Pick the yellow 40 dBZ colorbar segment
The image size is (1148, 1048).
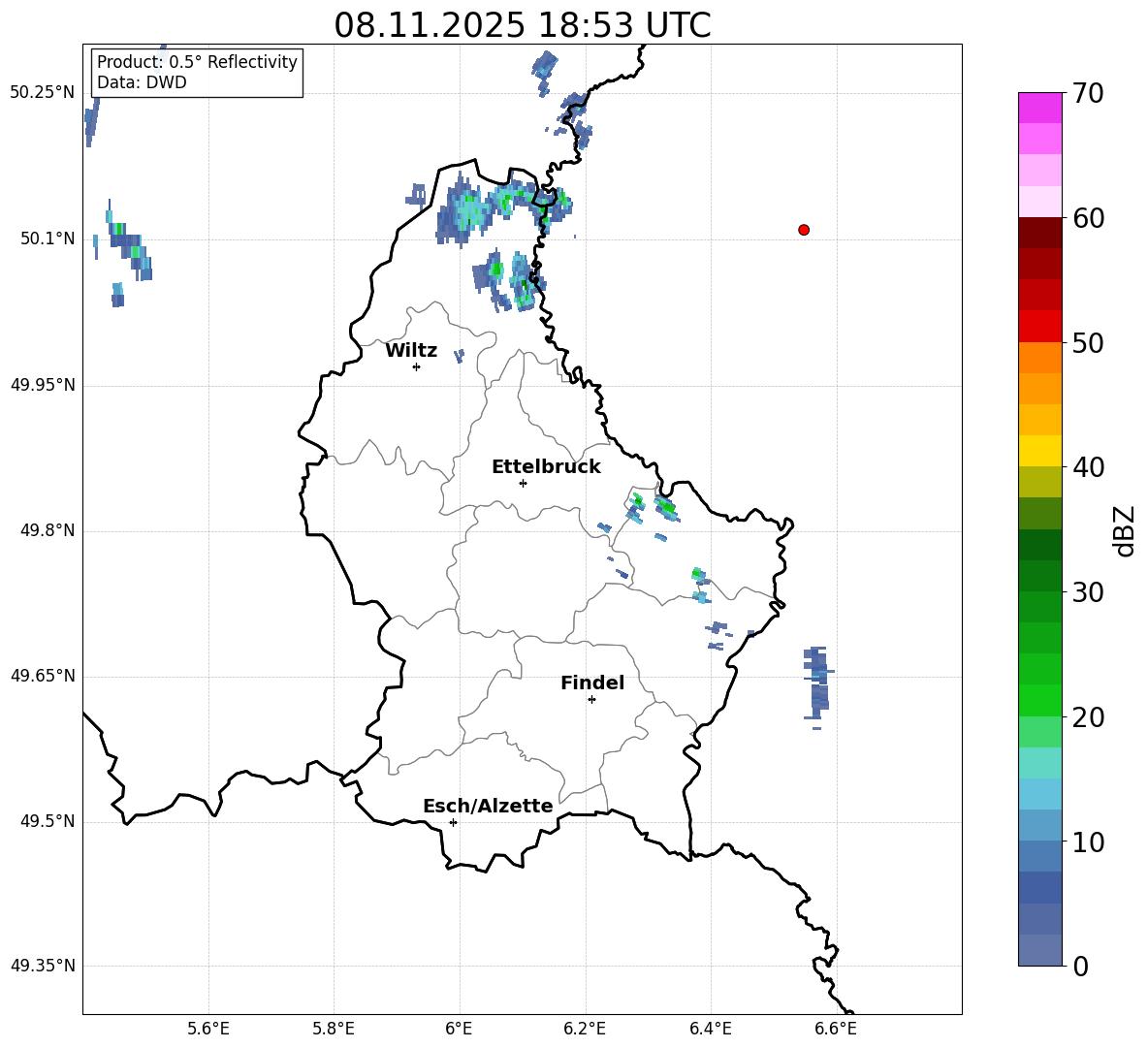[x=1040, y=451]
